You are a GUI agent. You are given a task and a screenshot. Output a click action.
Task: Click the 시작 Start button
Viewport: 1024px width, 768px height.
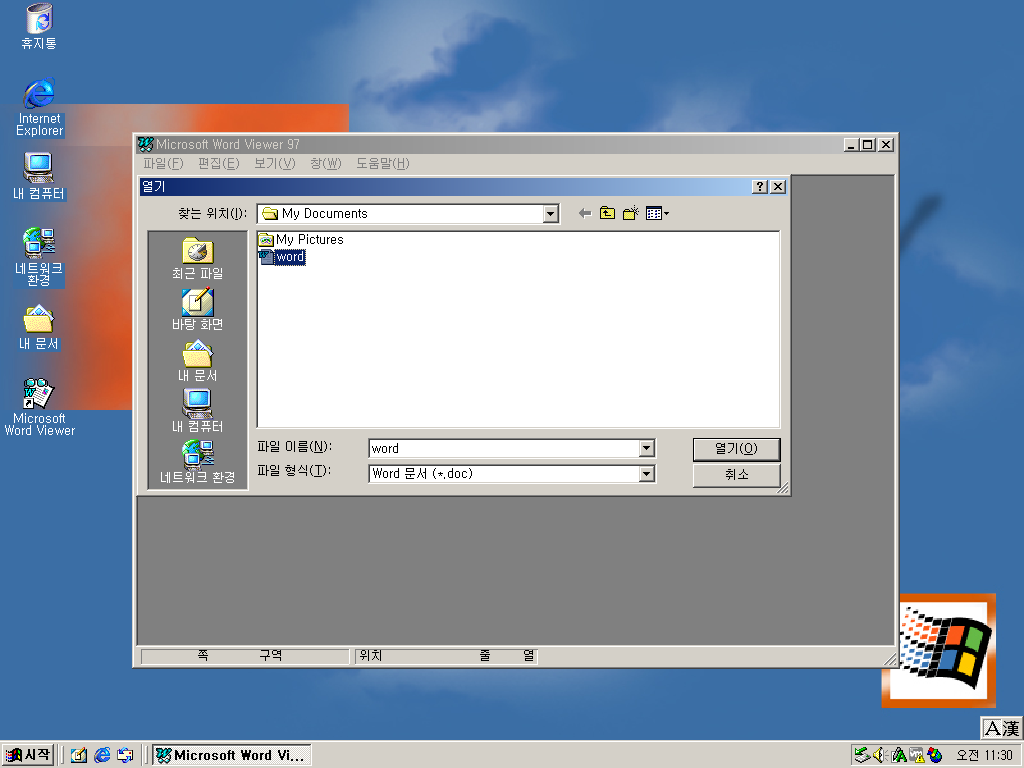(x=28, y=755)
